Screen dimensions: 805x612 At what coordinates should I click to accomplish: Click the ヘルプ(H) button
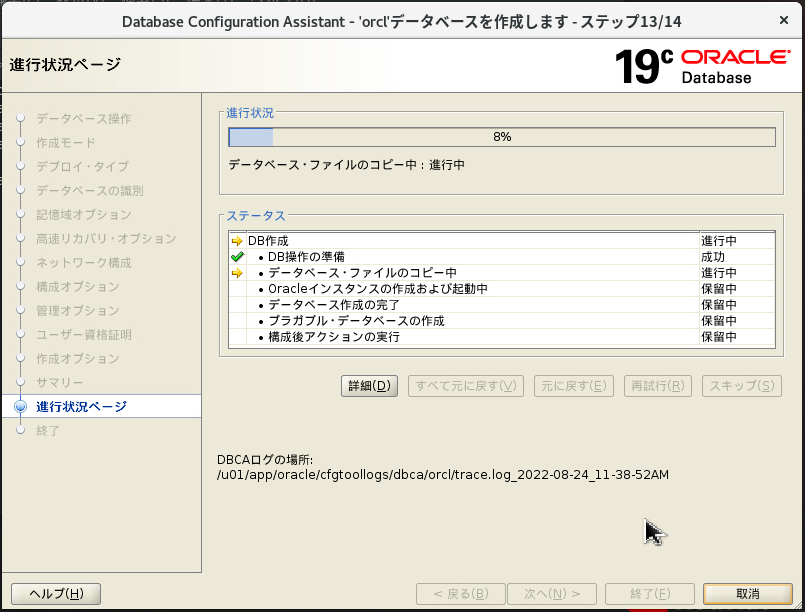(55, 593)
